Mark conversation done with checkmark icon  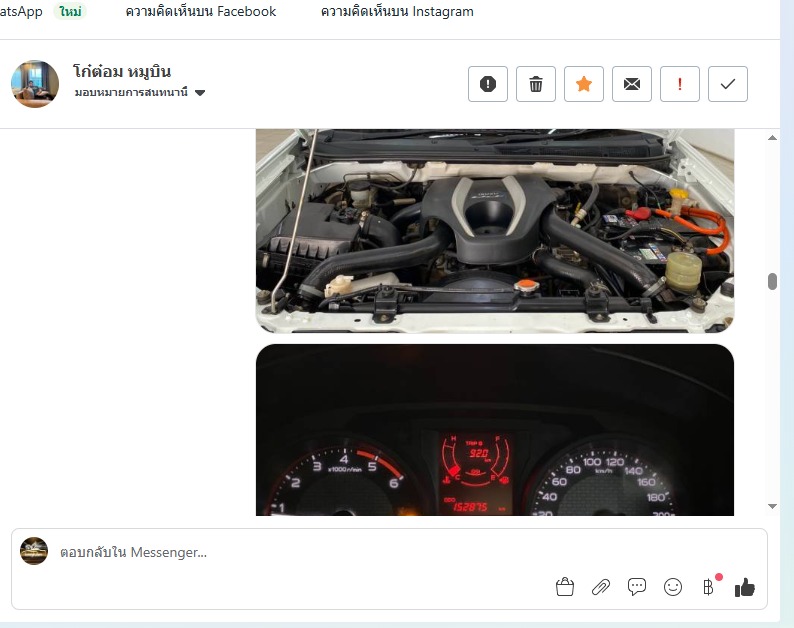(x=728, y=84)
